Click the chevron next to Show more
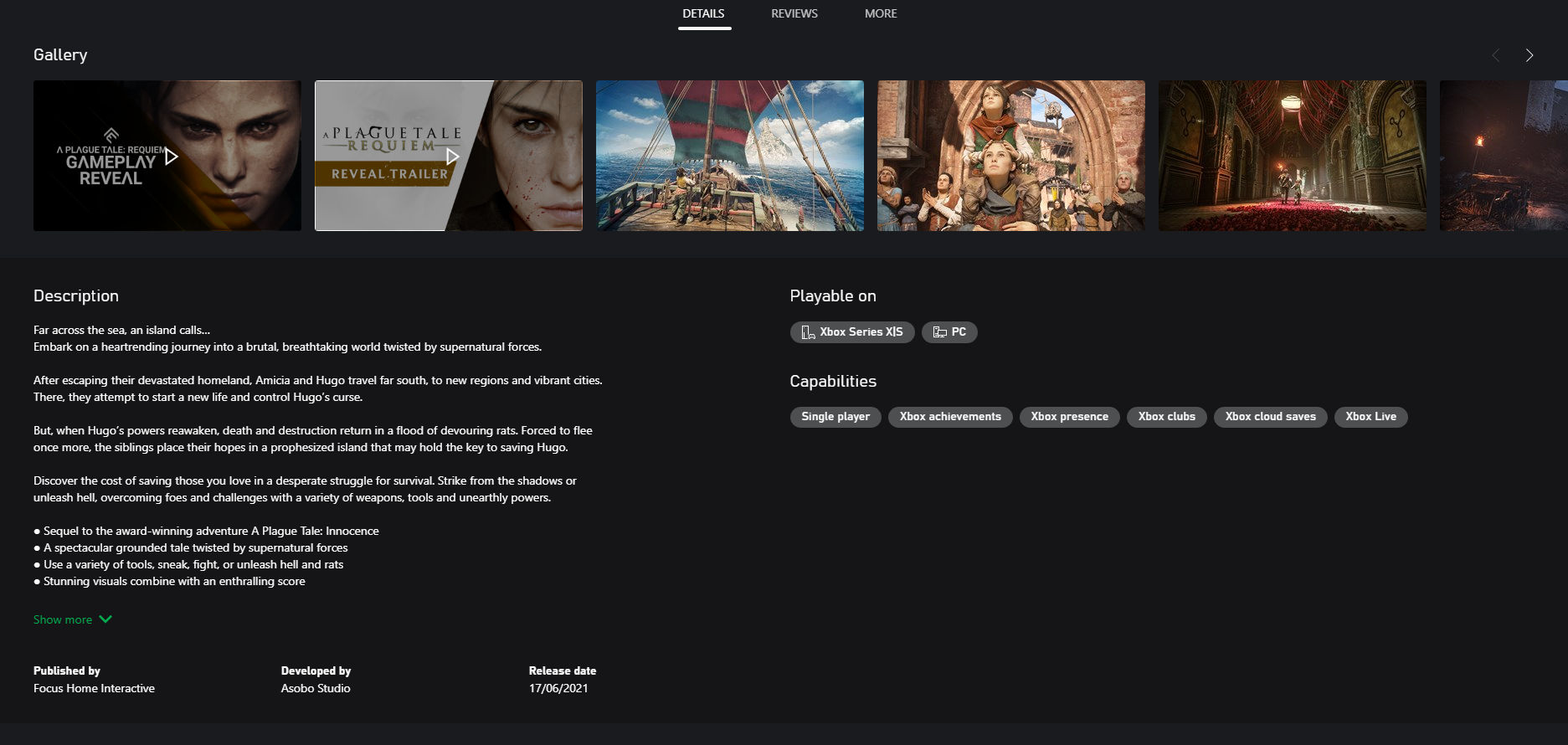 [x=105, y=619]
